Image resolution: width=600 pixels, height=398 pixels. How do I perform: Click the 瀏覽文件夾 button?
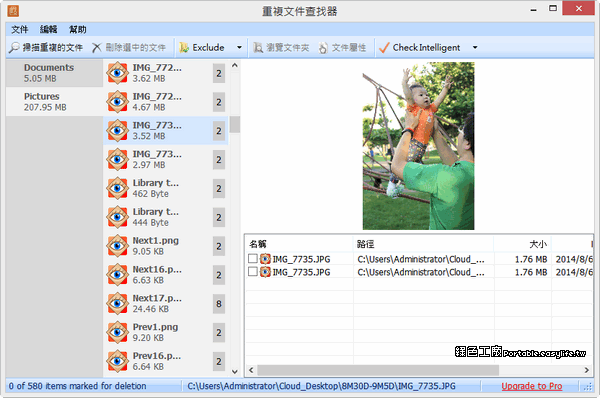[281, 47]
